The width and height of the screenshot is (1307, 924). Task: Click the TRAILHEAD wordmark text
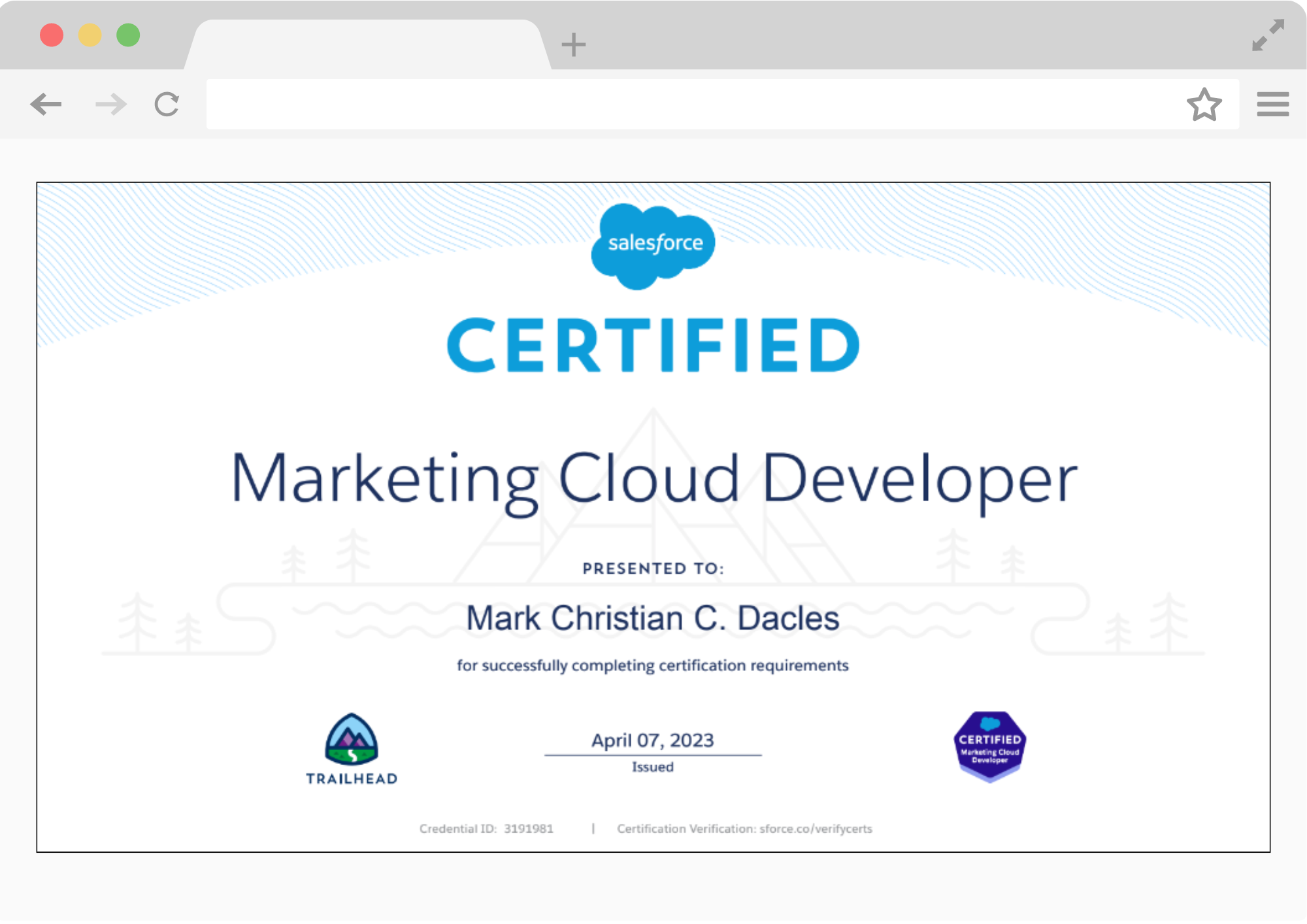[352, 779]
